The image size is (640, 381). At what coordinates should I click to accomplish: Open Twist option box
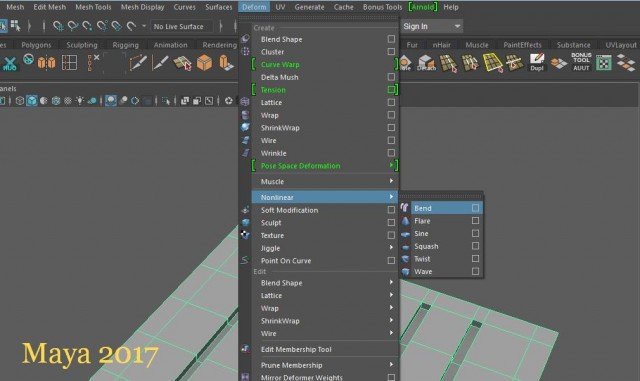pyautogui.click(x=475, y=258)
